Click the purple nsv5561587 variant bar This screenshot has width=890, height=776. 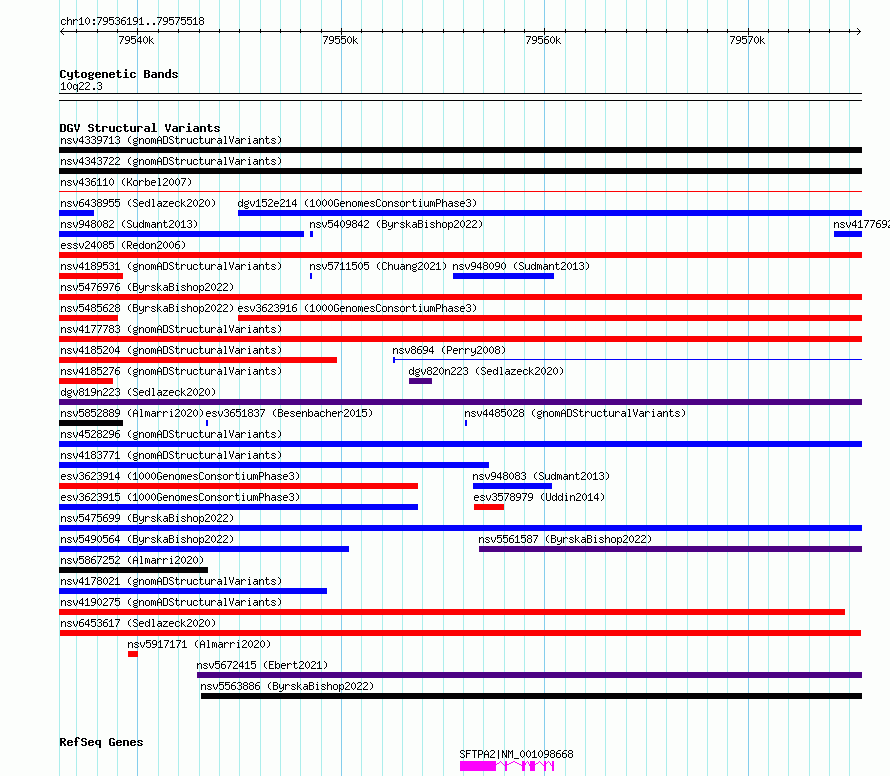click(x=670, y=550)
